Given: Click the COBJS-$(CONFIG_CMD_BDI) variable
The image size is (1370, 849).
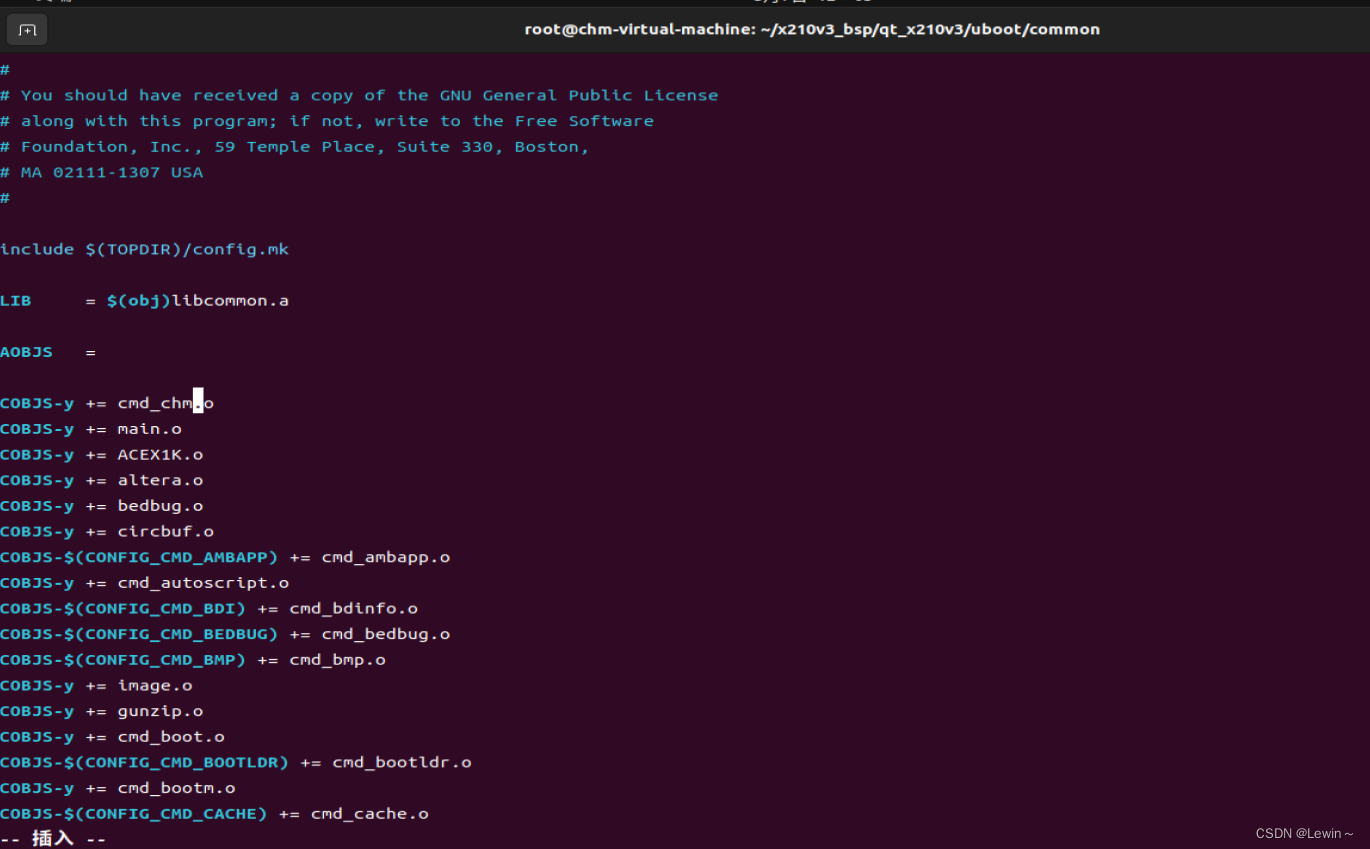Looking at the screenshot, I should point(123,609).
